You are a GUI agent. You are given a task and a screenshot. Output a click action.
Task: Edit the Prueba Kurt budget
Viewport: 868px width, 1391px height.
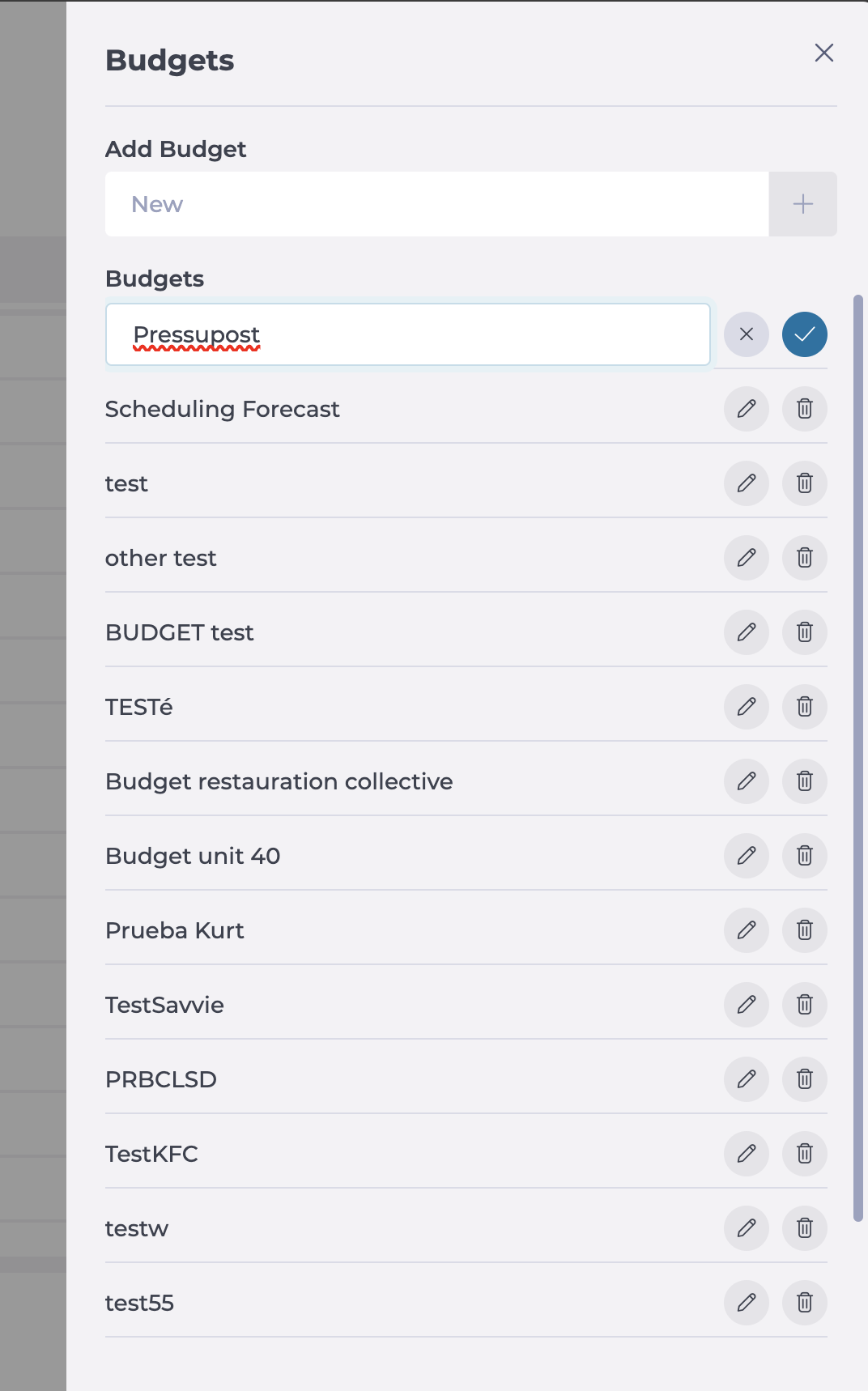click(x=746, y=930)
